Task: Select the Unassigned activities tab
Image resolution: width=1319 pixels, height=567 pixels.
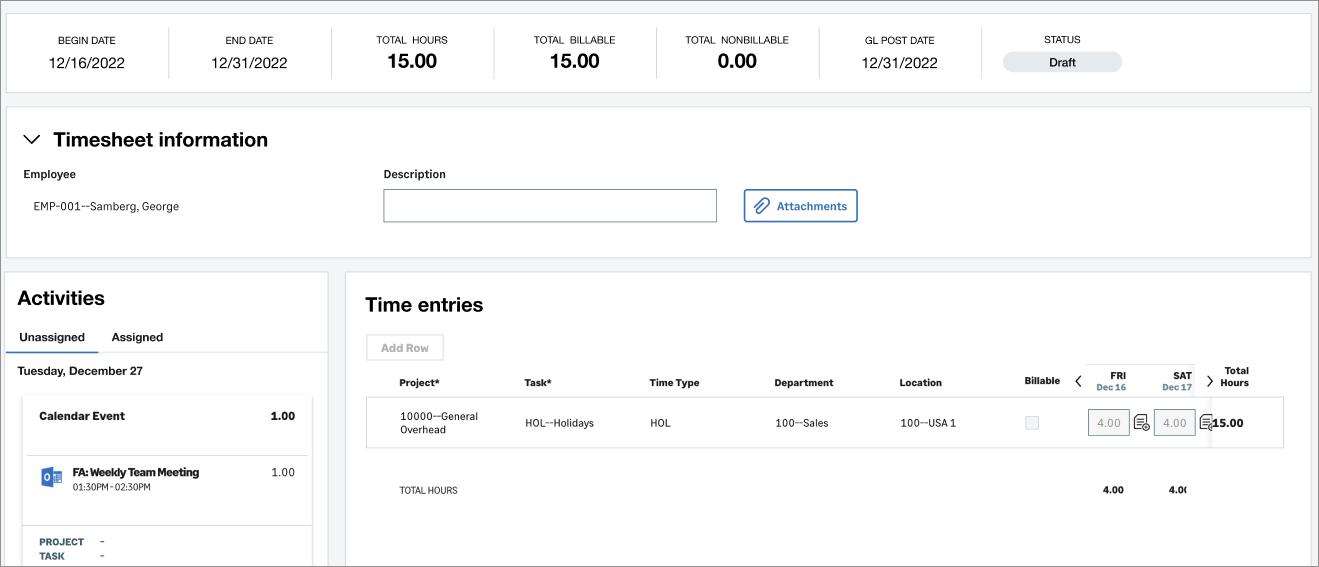Action: click(x=52, y=337)
